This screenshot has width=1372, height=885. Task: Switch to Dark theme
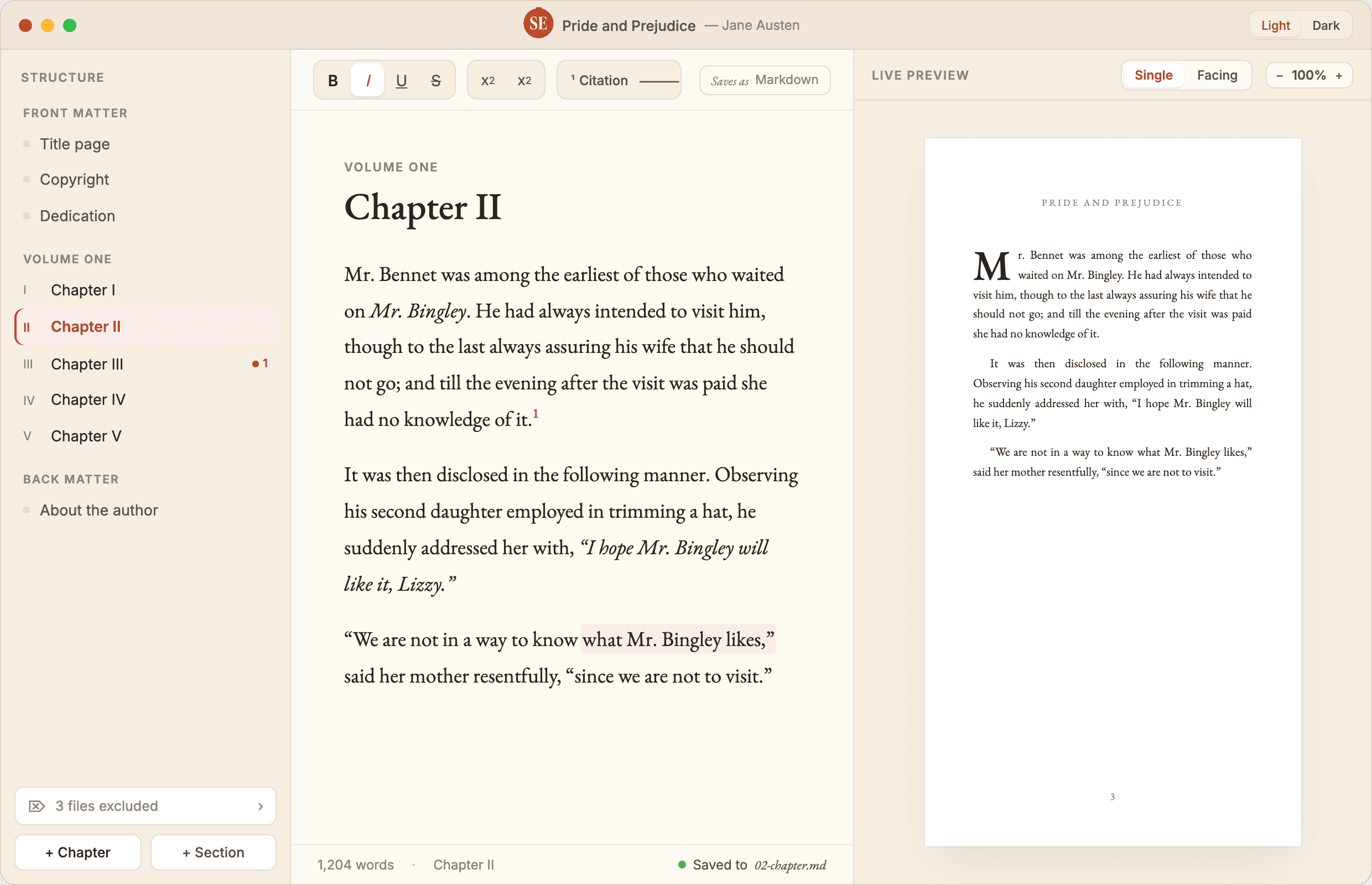click(1326, 25)
